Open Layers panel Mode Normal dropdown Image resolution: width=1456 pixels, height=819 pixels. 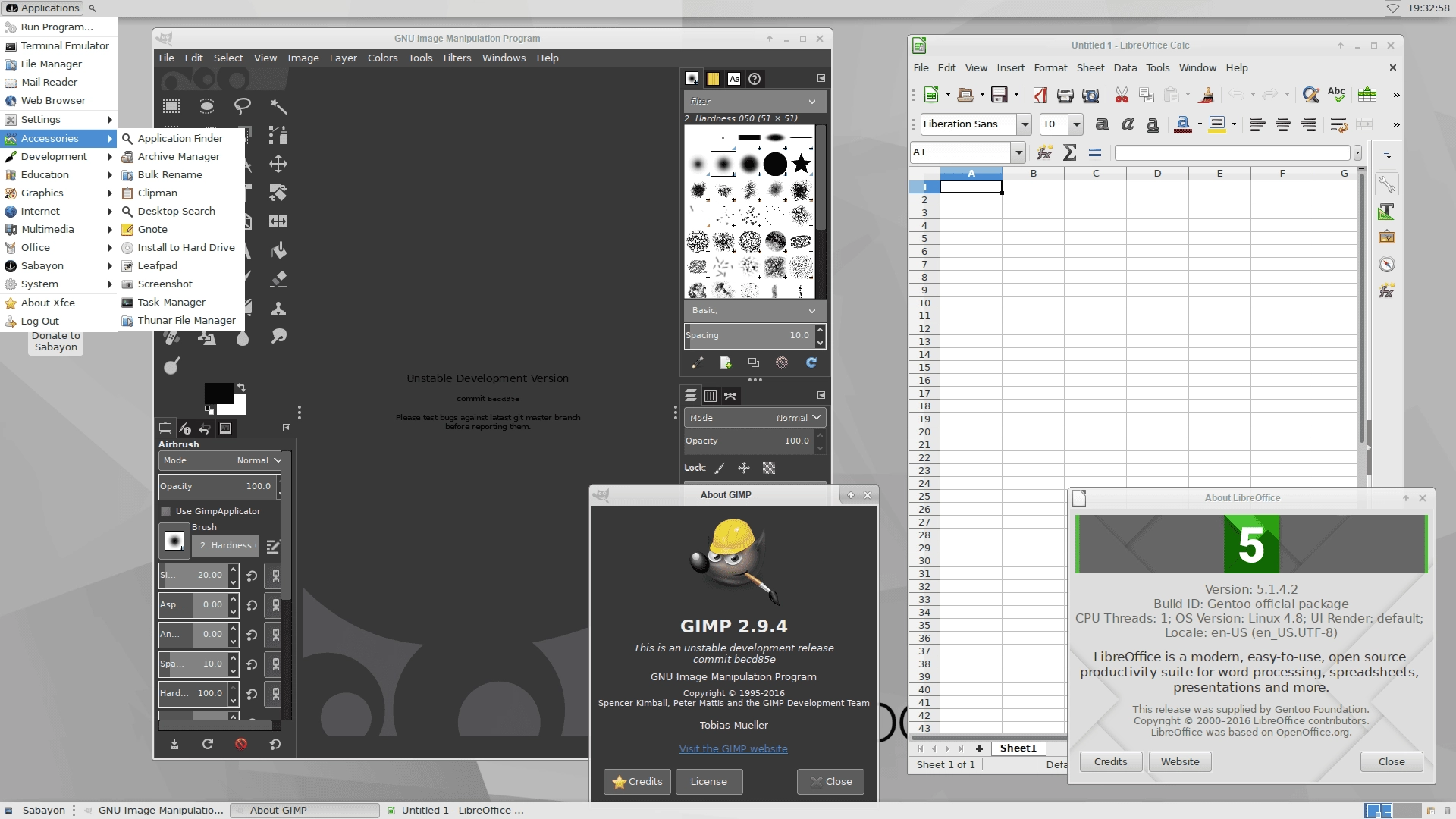point(755,418)
